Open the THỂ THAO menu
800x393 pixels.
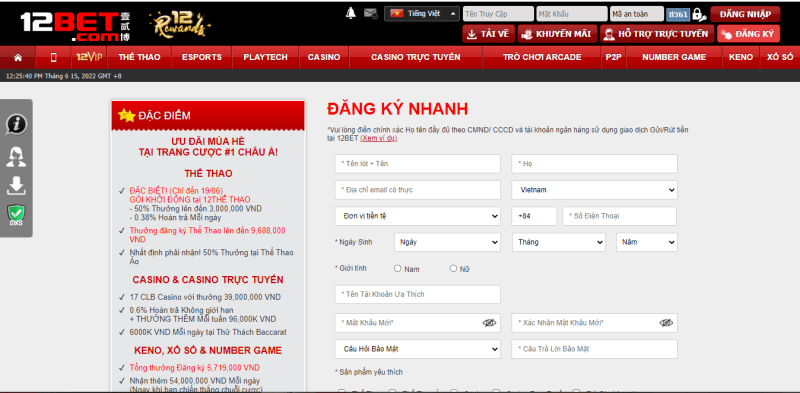click(x=139, y=57)
